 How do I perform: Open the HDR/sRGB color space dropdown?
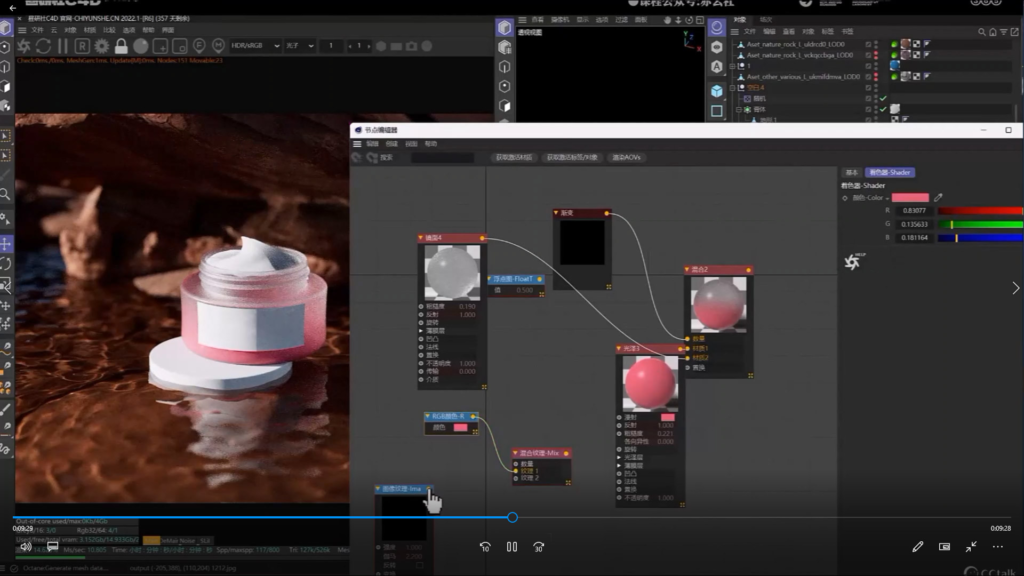coord(255,46)
